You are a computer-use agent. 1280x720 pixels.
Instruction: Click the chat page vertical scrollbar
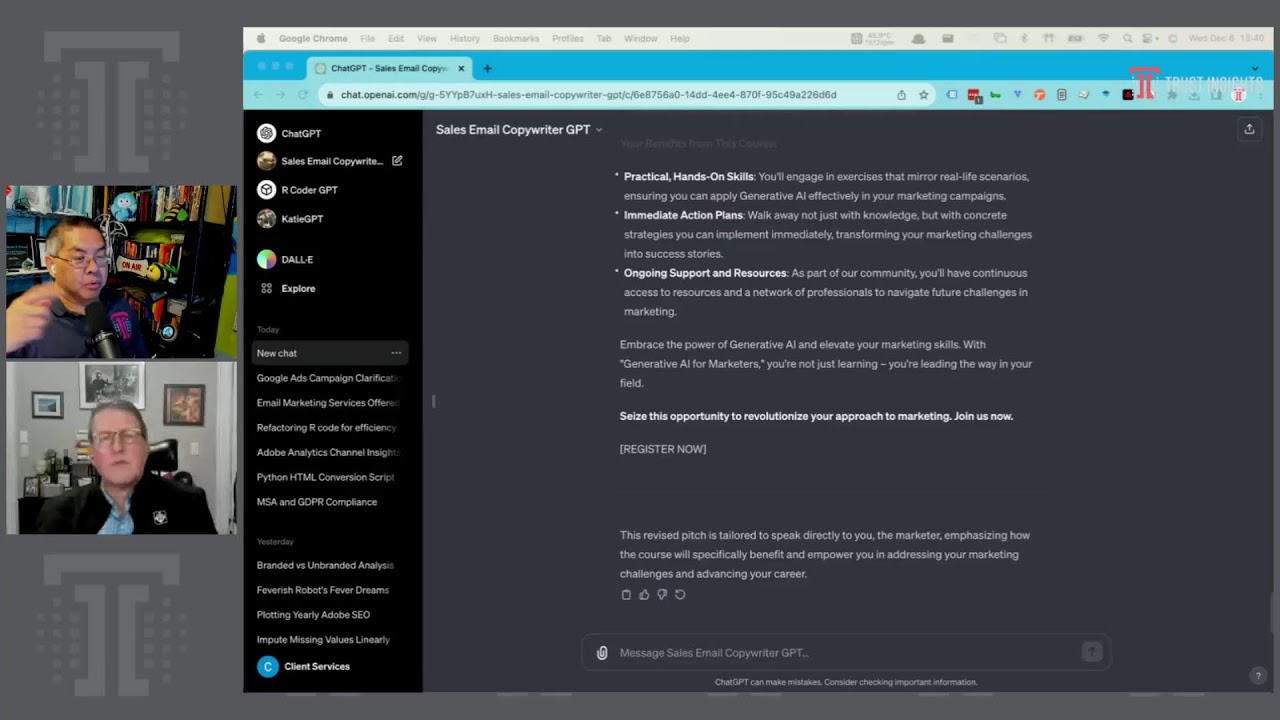click(1272, 612)
